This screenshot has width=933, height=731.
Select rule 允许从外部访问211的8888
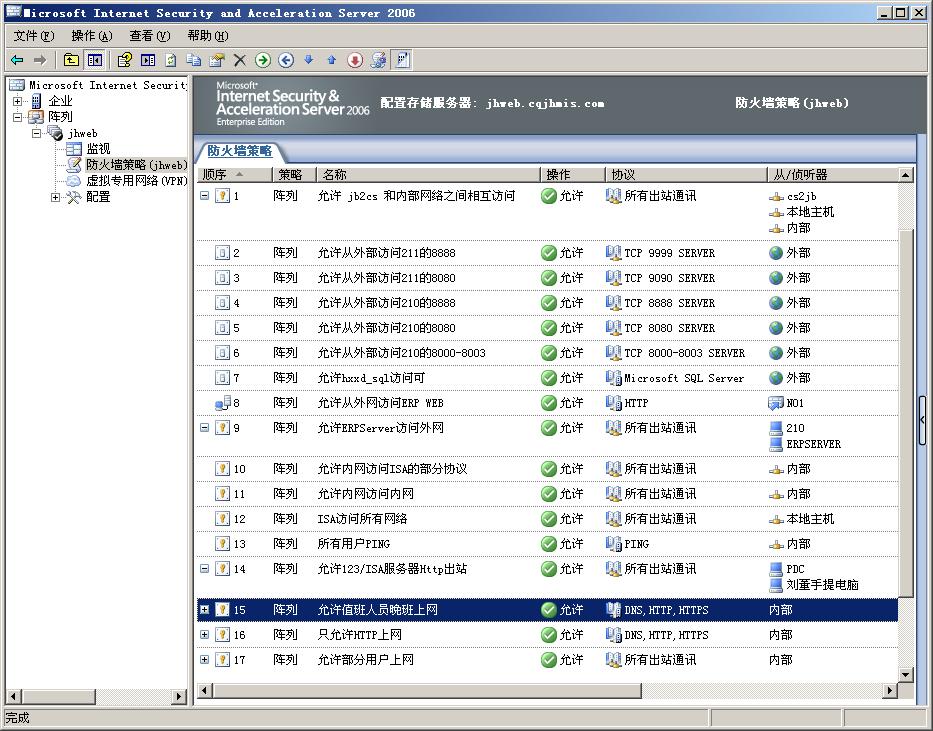coord(547,253)
